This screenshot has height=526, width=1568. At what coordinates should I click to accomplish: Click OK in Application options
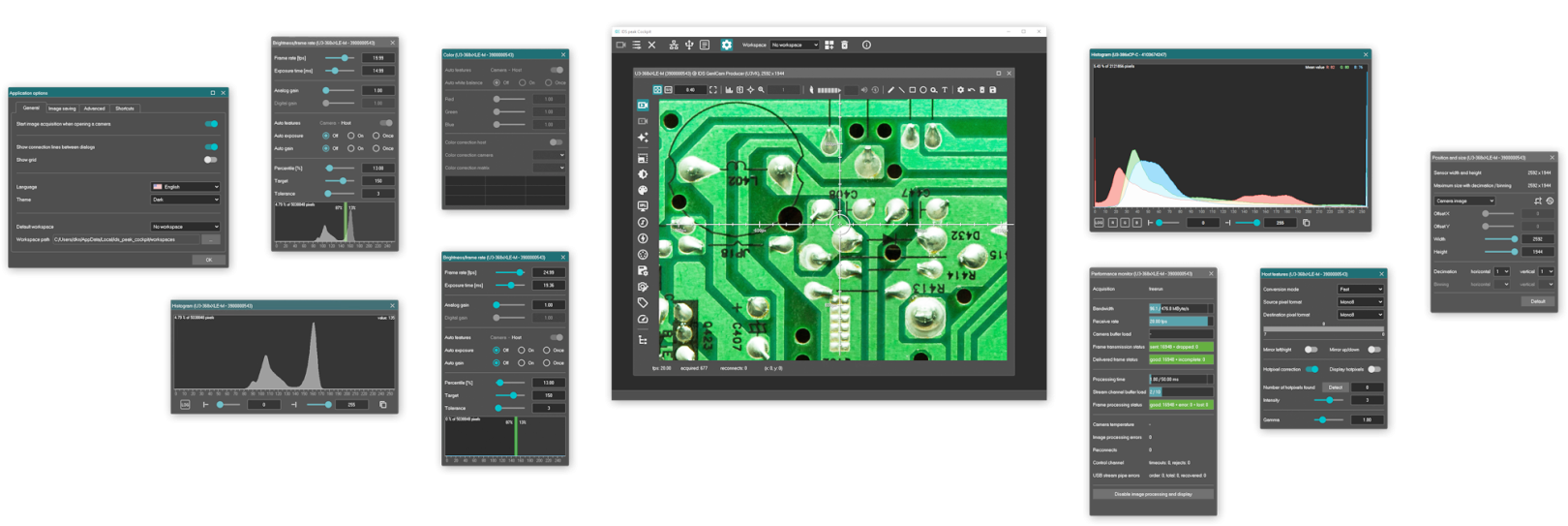208,260
